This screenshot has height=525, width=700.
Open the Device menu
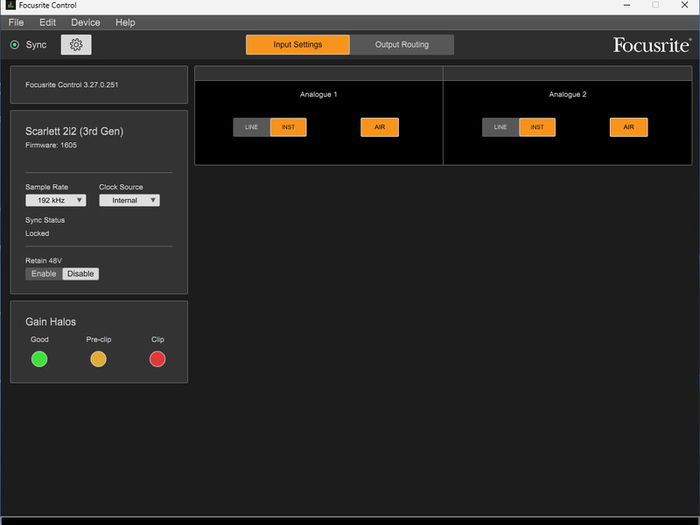(x=85, y=22)
